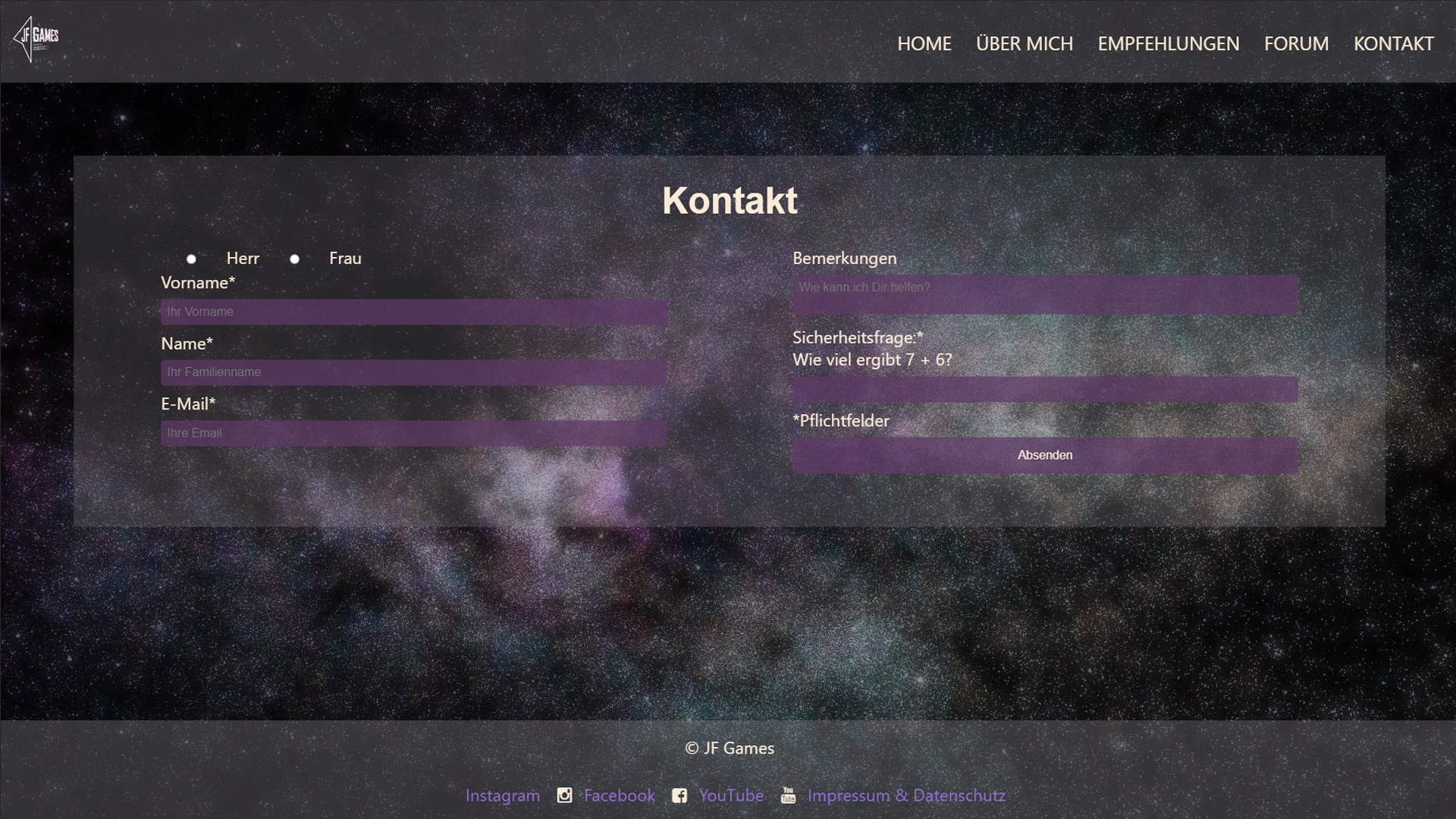Open the Instagram text link
Viewport: 1456px width, 819px height.
click(x=502, y=795)
